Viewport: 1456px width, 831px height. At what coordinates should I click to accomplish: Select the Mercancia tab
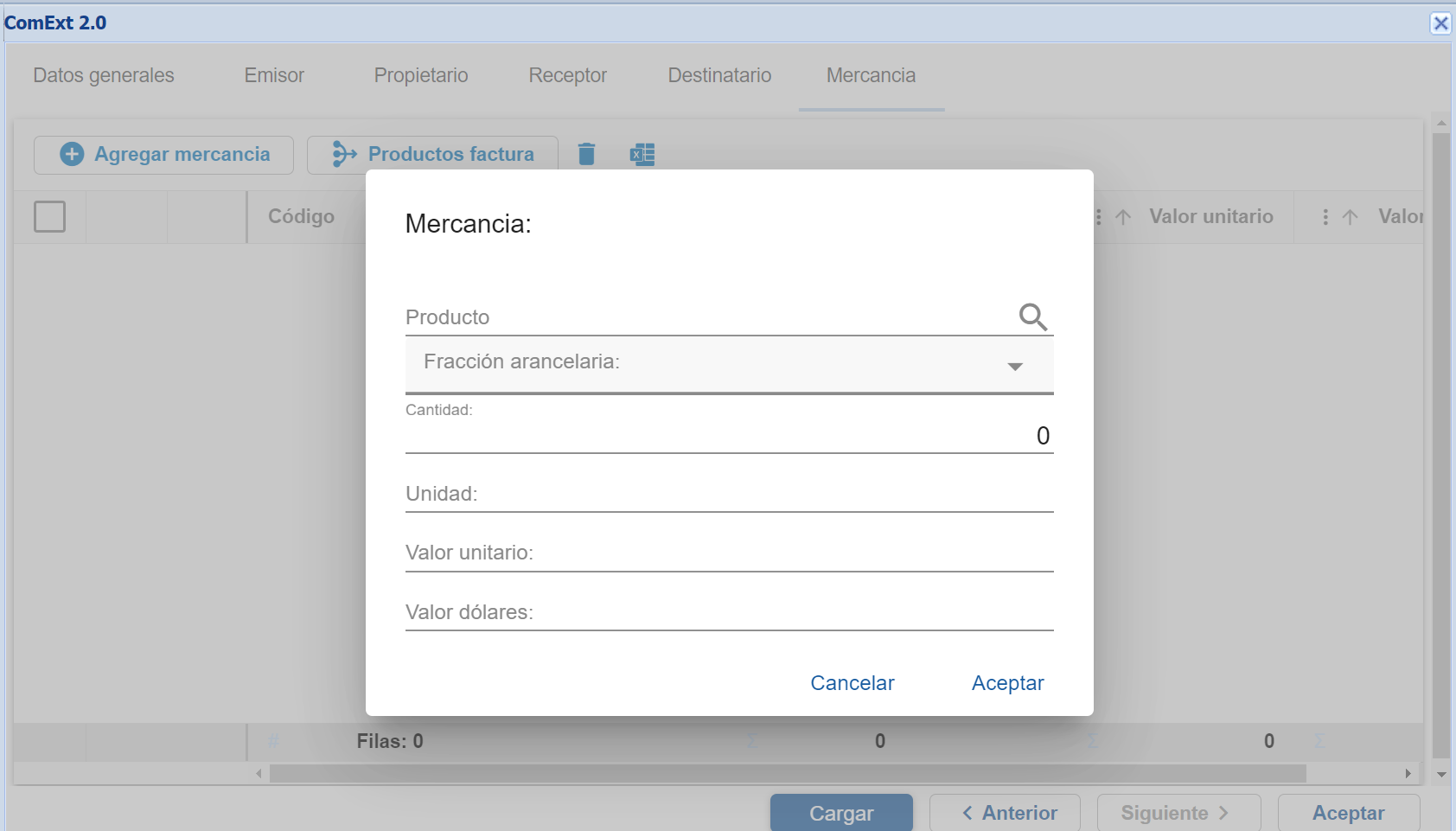(871, 75)
